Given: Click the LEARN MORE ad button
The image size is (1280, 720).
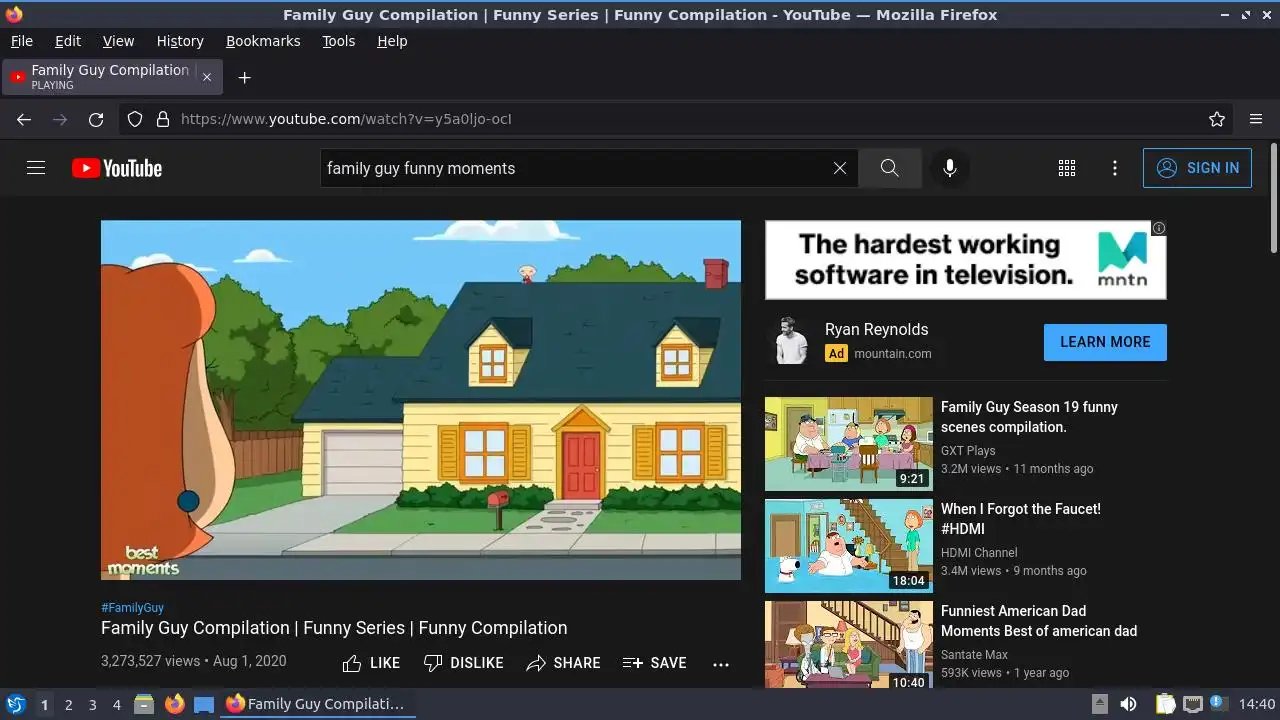Looking at the screenshot, I should coord(1105,342).
